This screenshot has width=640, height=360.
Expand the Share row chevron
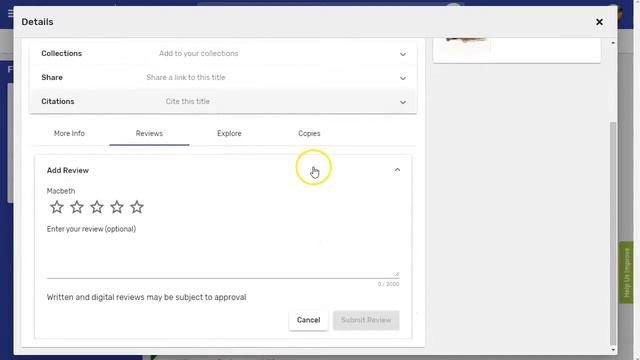click(x=403, y=78)
